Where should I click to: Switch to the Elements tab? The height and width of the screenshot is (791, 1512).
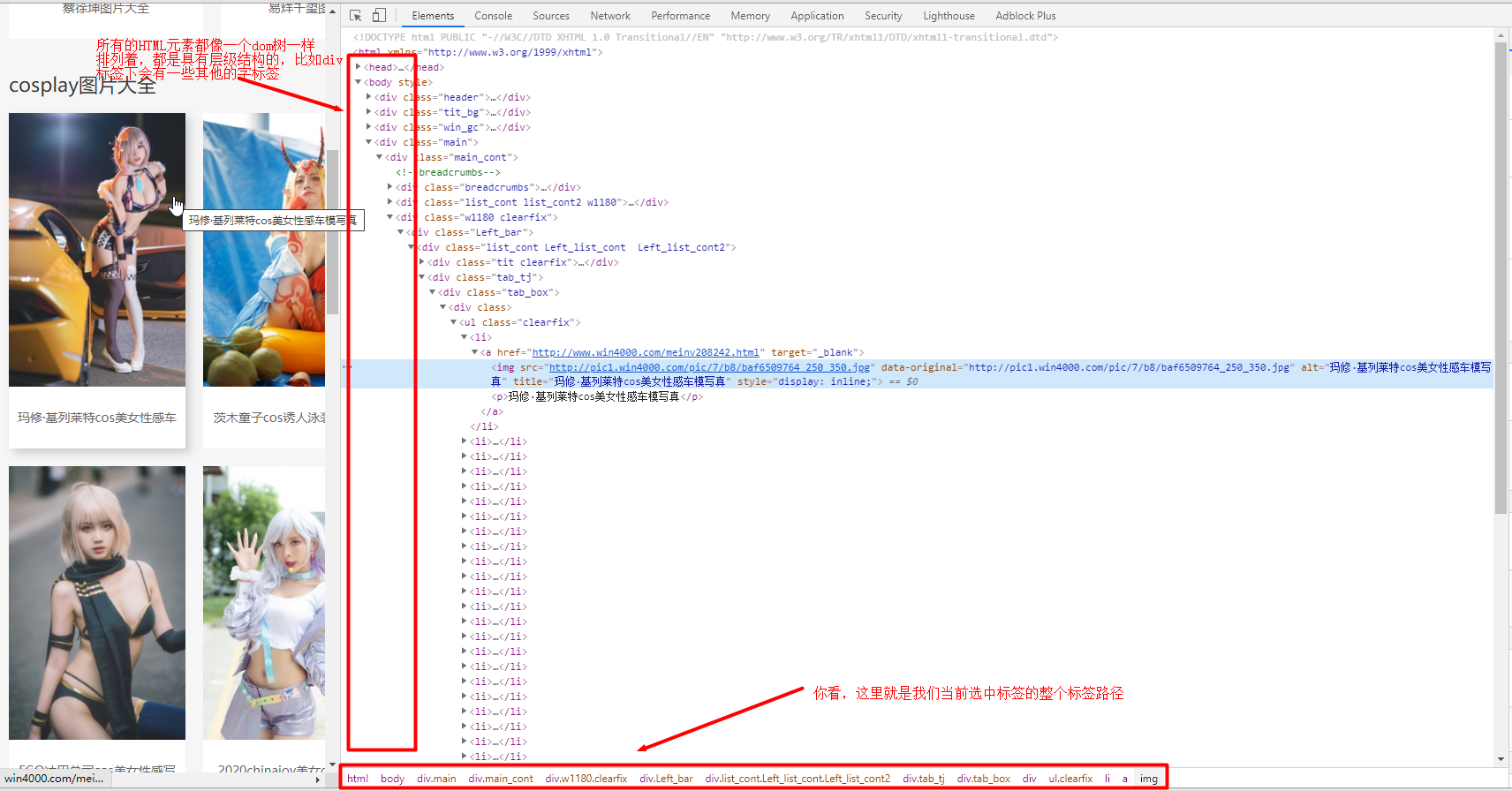[433, 16]
